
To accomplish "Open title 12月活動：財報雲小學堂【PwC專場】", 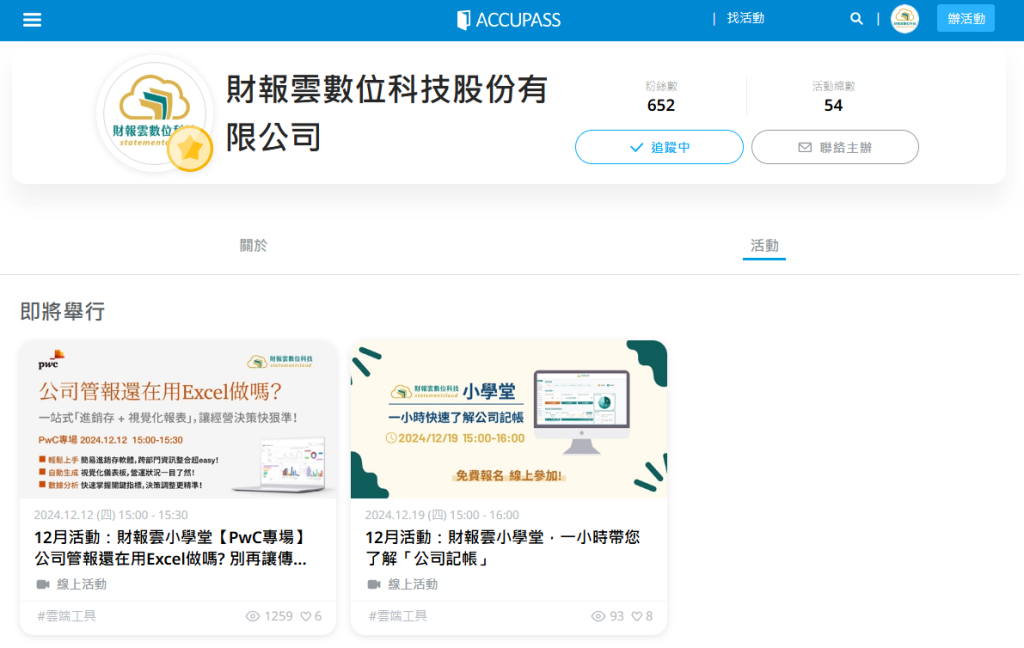I will pos(171,547).
